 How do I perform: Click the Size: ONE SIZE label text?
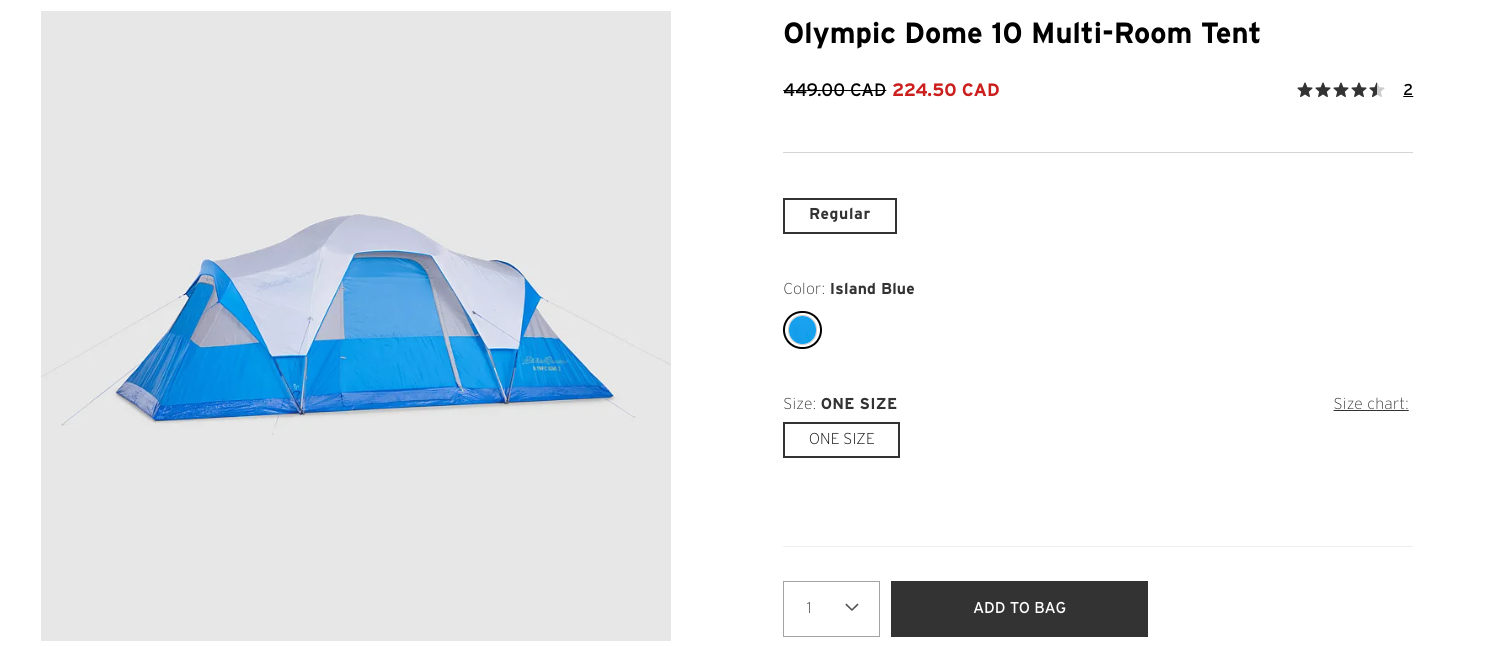click(x=840, y=404)
